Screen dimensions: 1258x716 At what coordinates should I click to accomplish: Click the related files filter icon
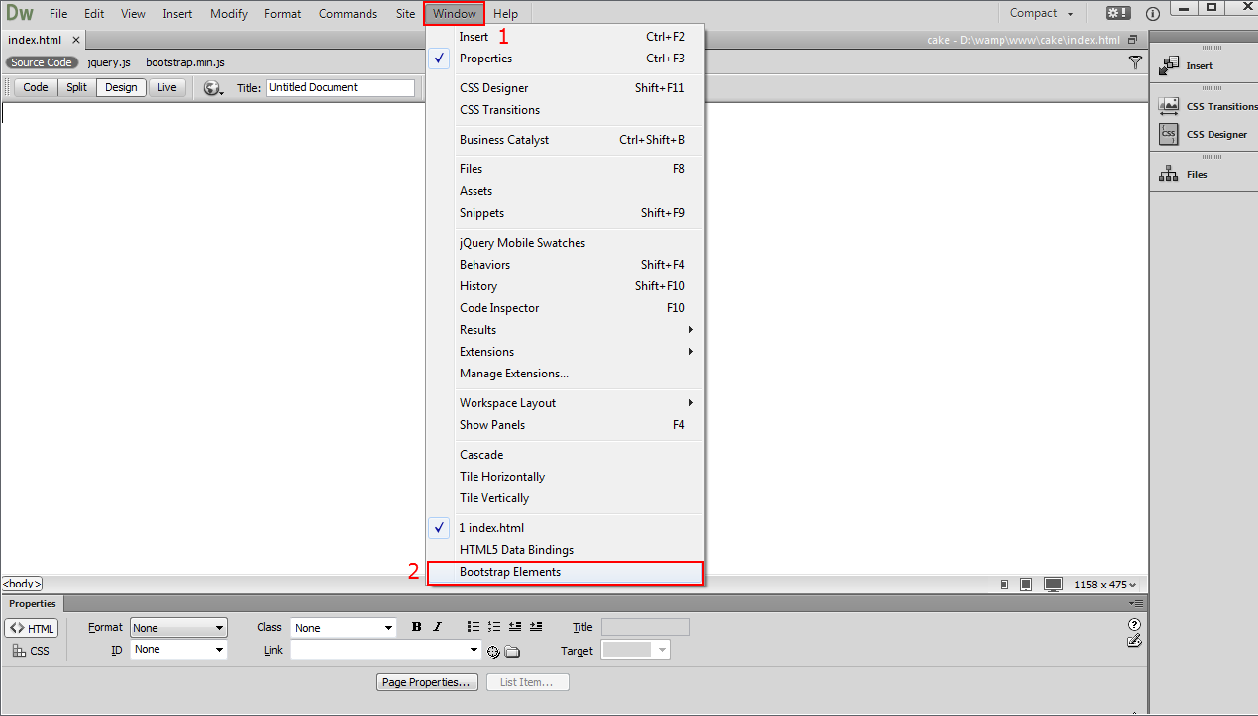1135,62
